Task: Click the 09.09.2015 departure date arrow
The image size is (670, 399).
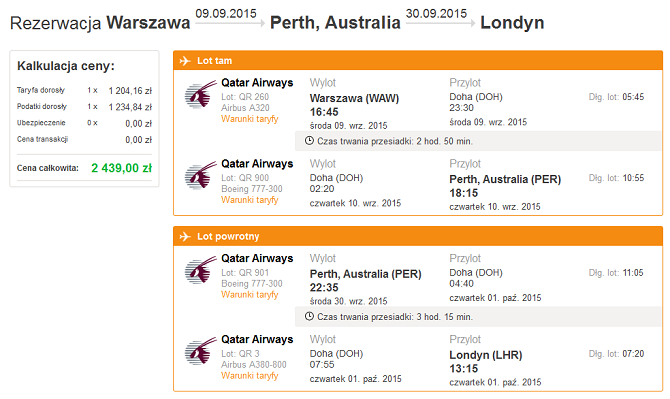Action: tap(230, 23)
